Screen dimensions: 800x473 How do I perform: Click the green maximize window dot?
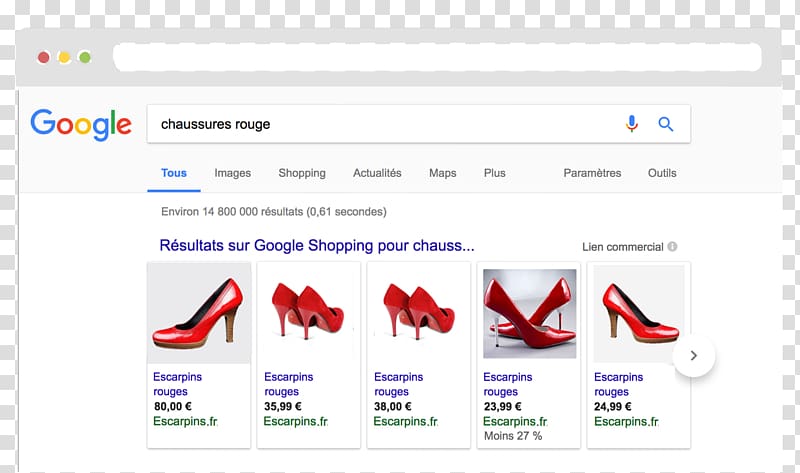[85, 58]
